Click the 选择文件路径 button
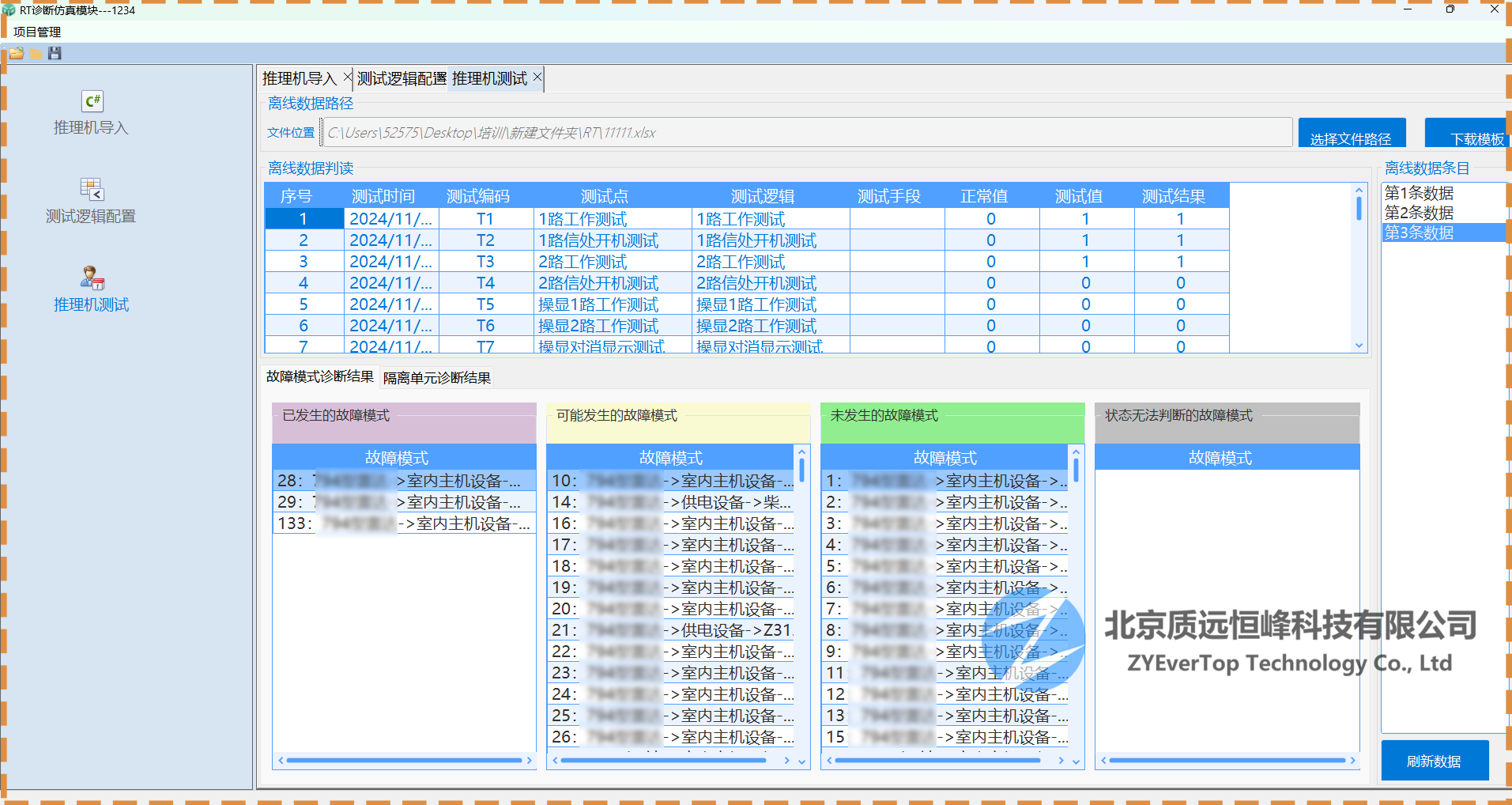This screenshot has height=805, width=1512. 1352,133
